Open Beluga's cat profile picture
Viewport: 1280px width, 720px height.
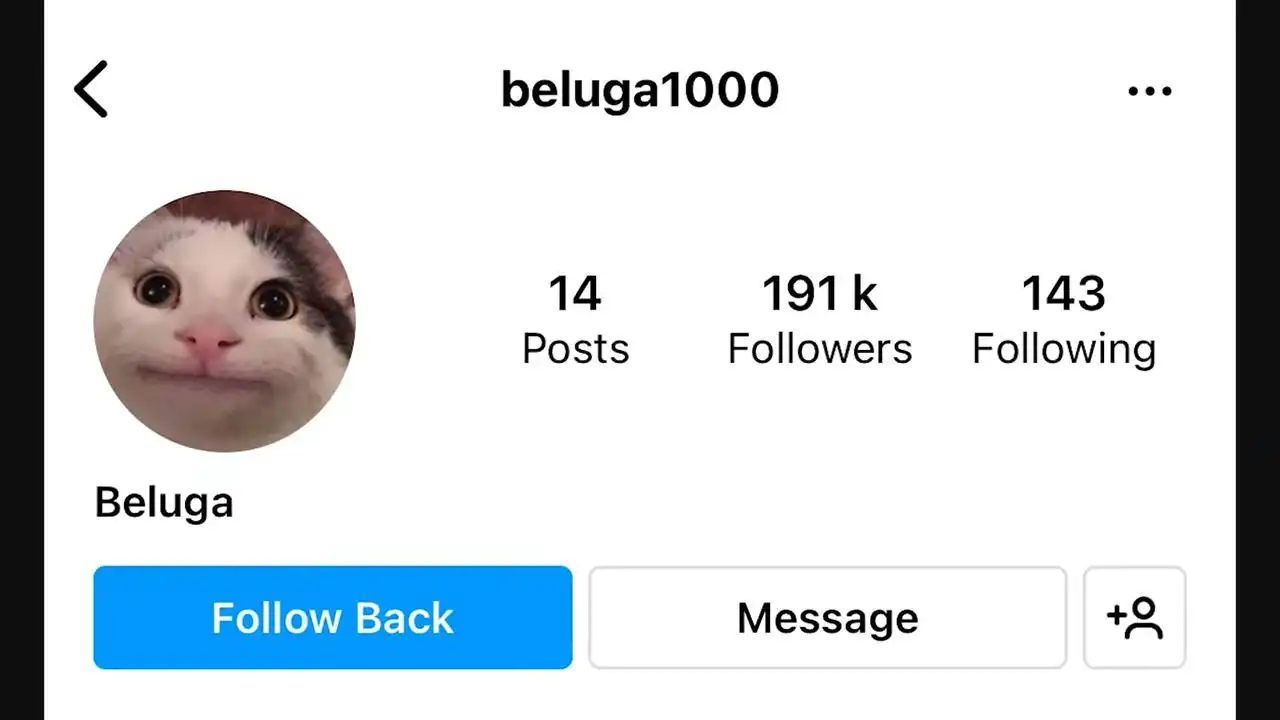[224, 321]
